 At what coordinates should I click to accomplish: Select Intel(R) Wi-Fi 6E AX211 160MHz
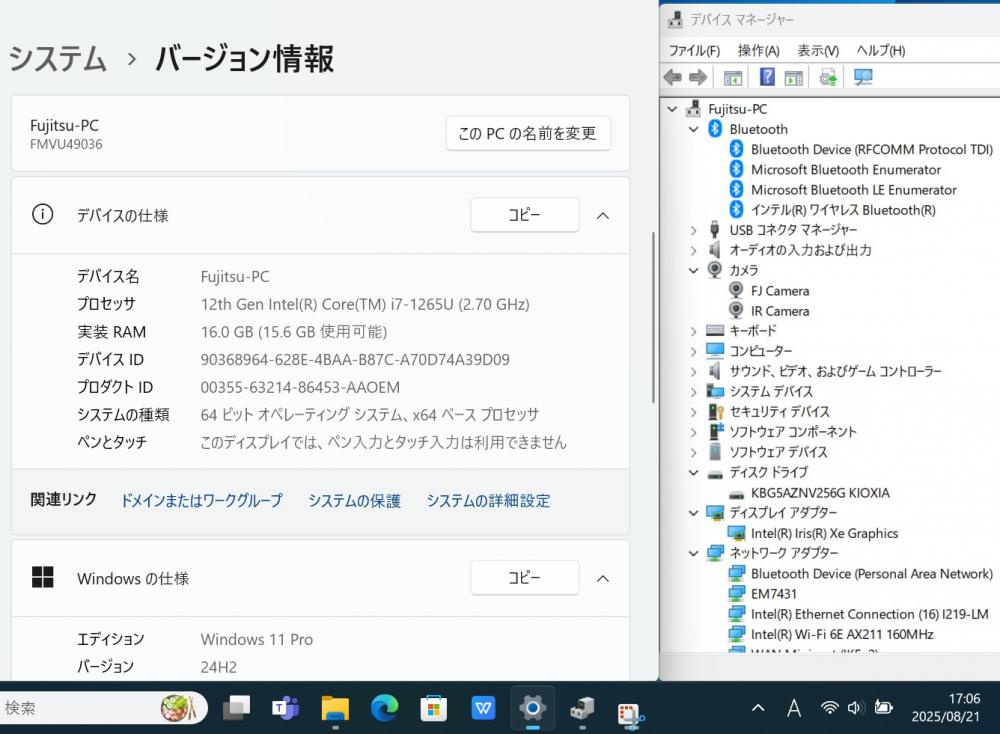tap(842, 635)
